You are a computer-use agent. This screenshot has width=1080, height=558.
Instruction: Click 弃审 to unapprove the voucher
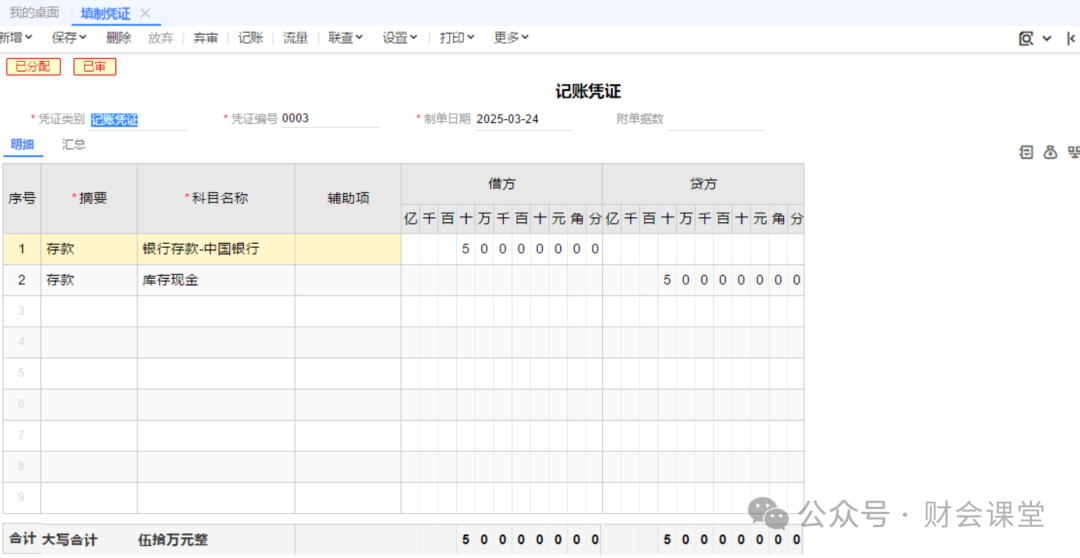[206, 38]
